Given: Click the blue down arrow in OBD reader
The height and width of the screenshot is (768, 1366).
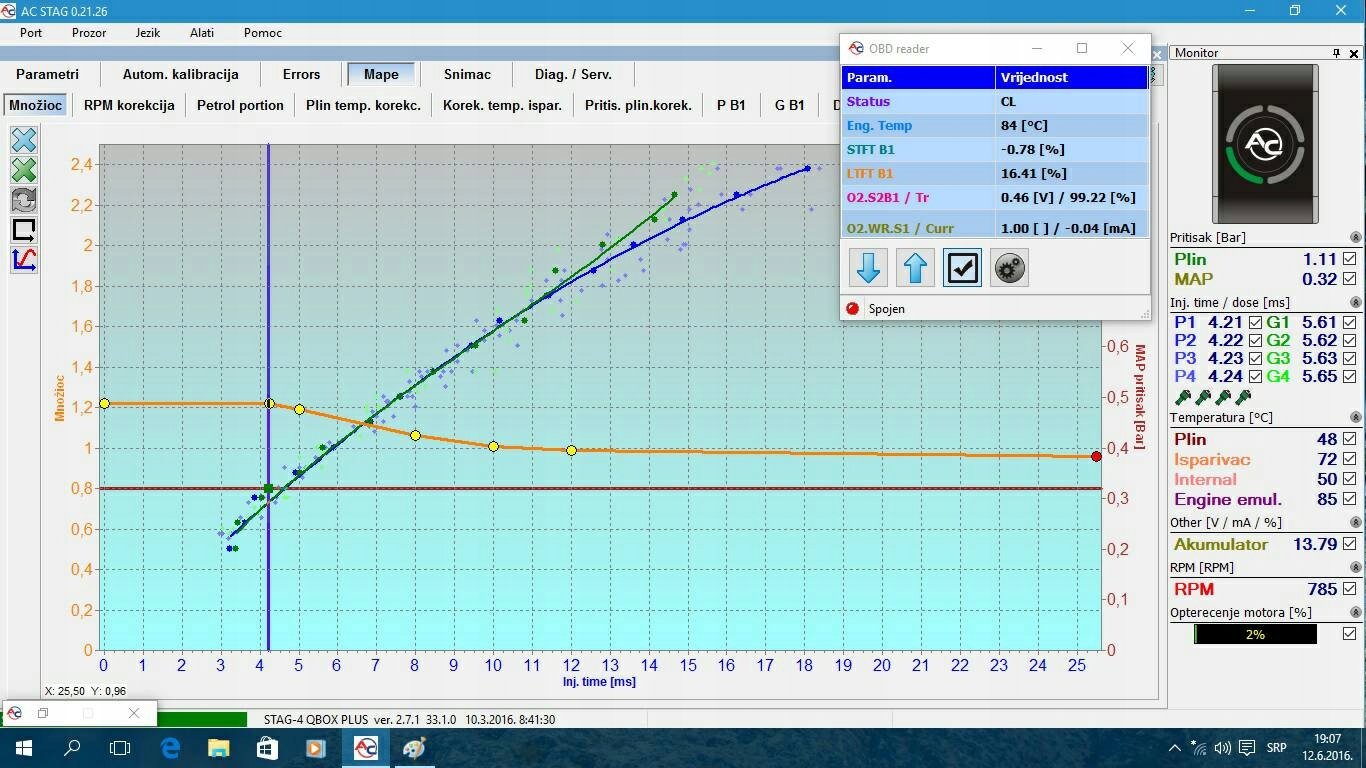Looking at the screenshot, I should (868, 268).
